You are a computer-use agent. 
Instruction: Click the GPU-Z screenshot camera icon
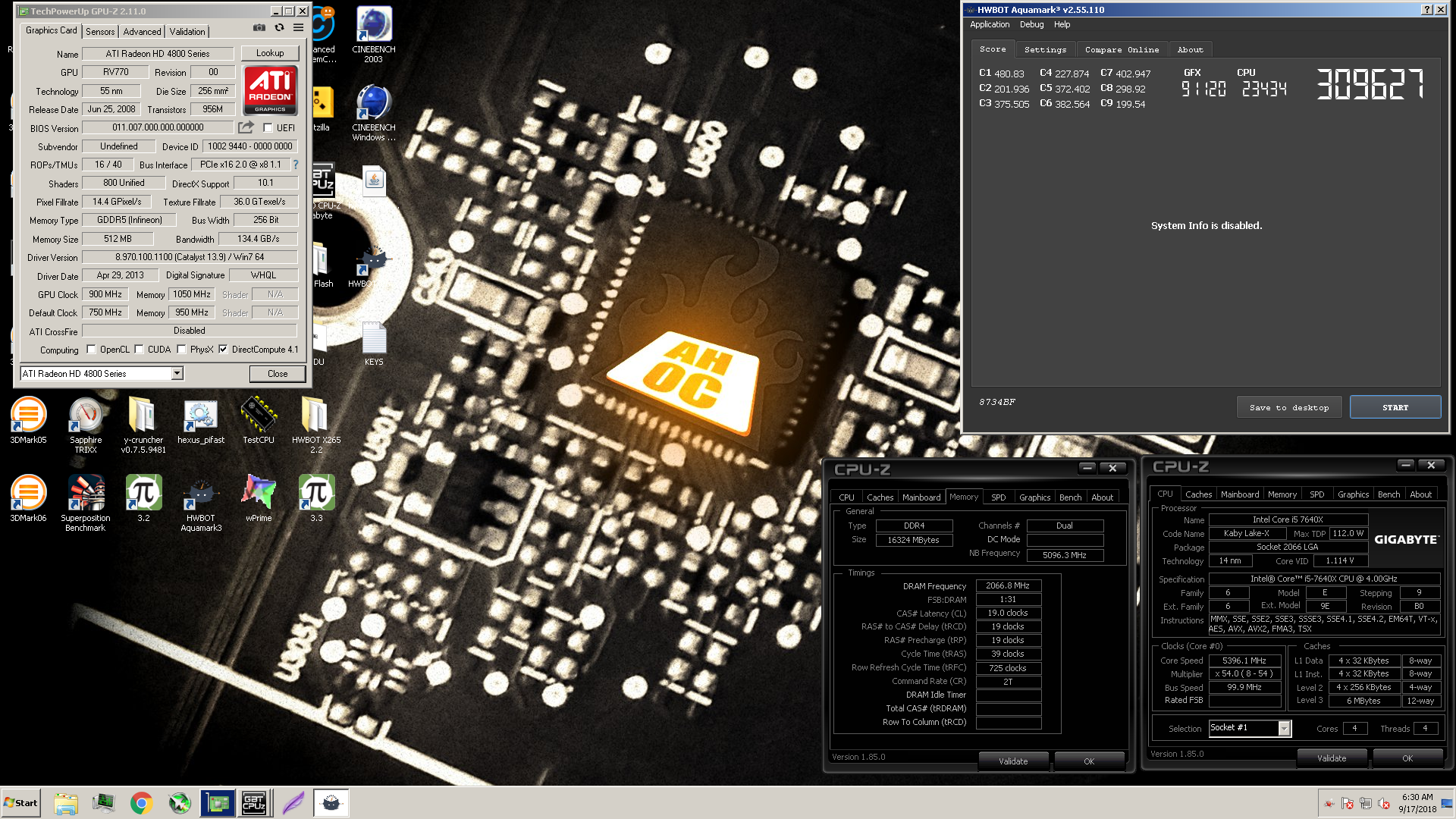tap(259, 28)
